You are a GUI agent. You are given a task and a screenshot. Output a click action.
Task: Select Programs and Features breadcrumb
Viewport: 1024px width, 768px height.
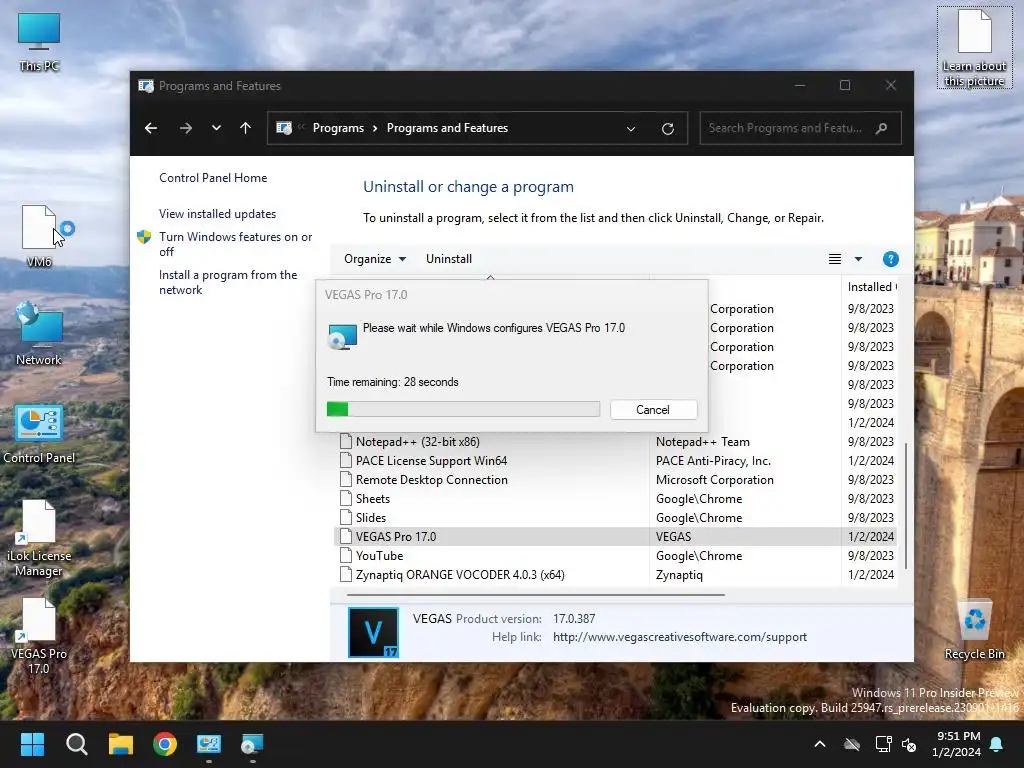[447, 128]
